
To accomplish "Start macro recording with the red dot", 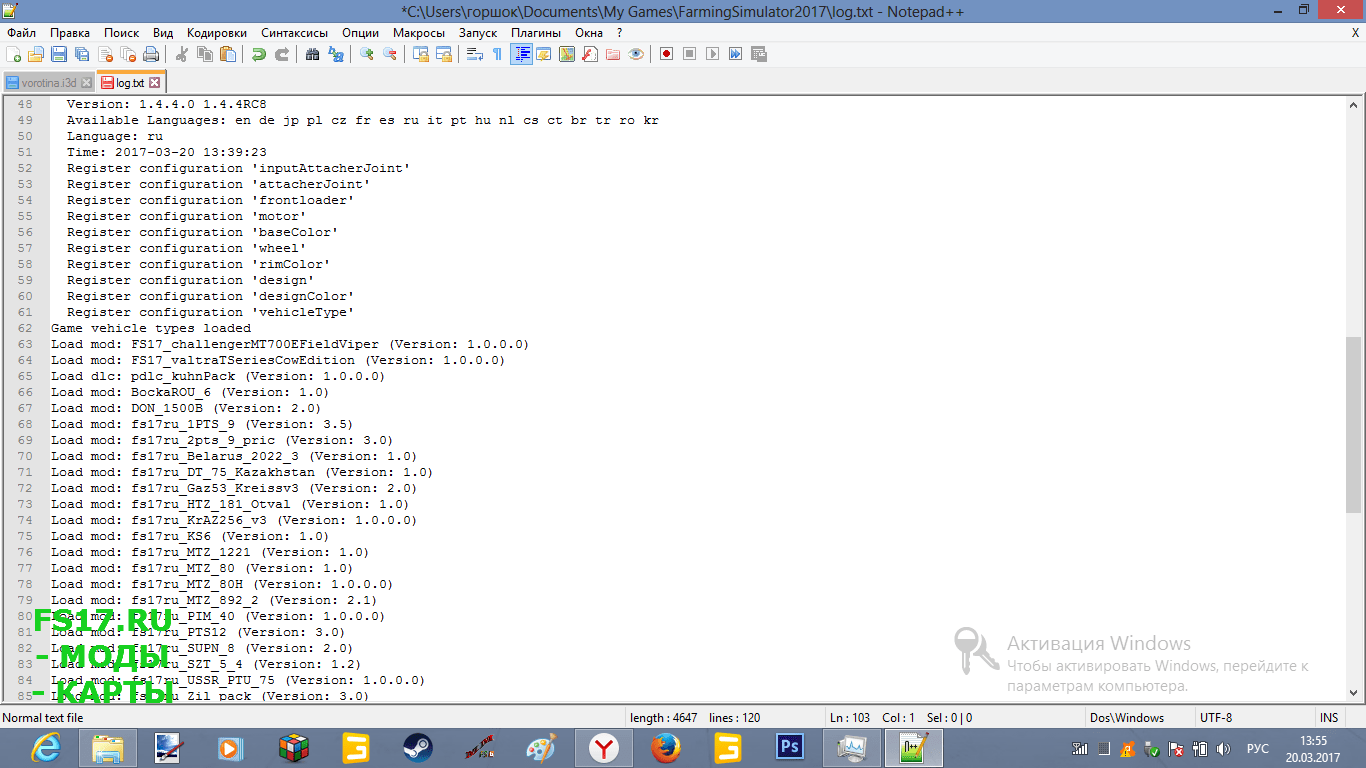I will point(666,54).
